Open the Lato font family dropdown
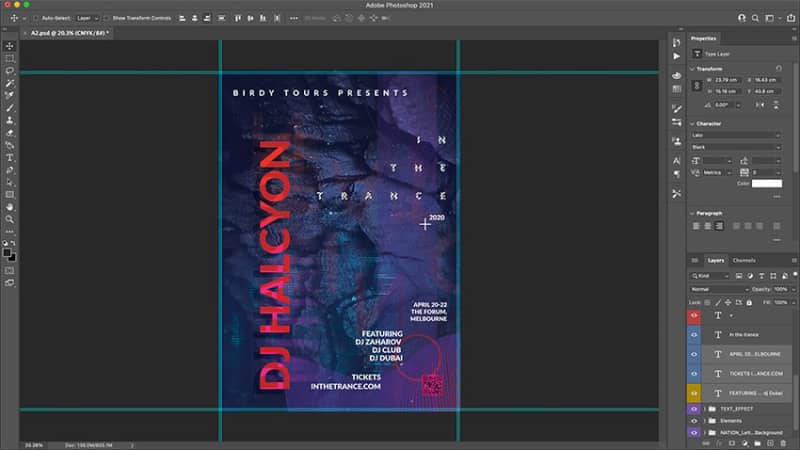This screenshot has height=450, width=800. click(736, 135)
